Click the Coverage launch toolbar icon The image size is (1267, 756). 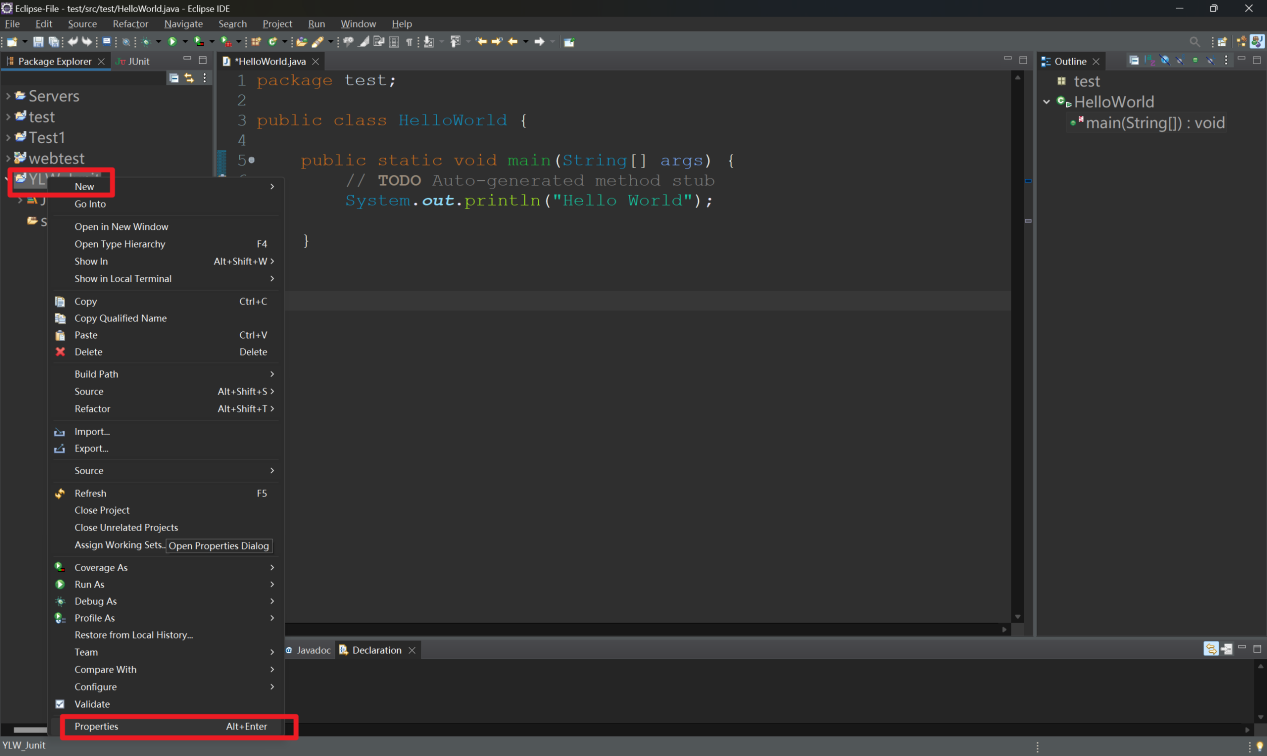[198, 42]
